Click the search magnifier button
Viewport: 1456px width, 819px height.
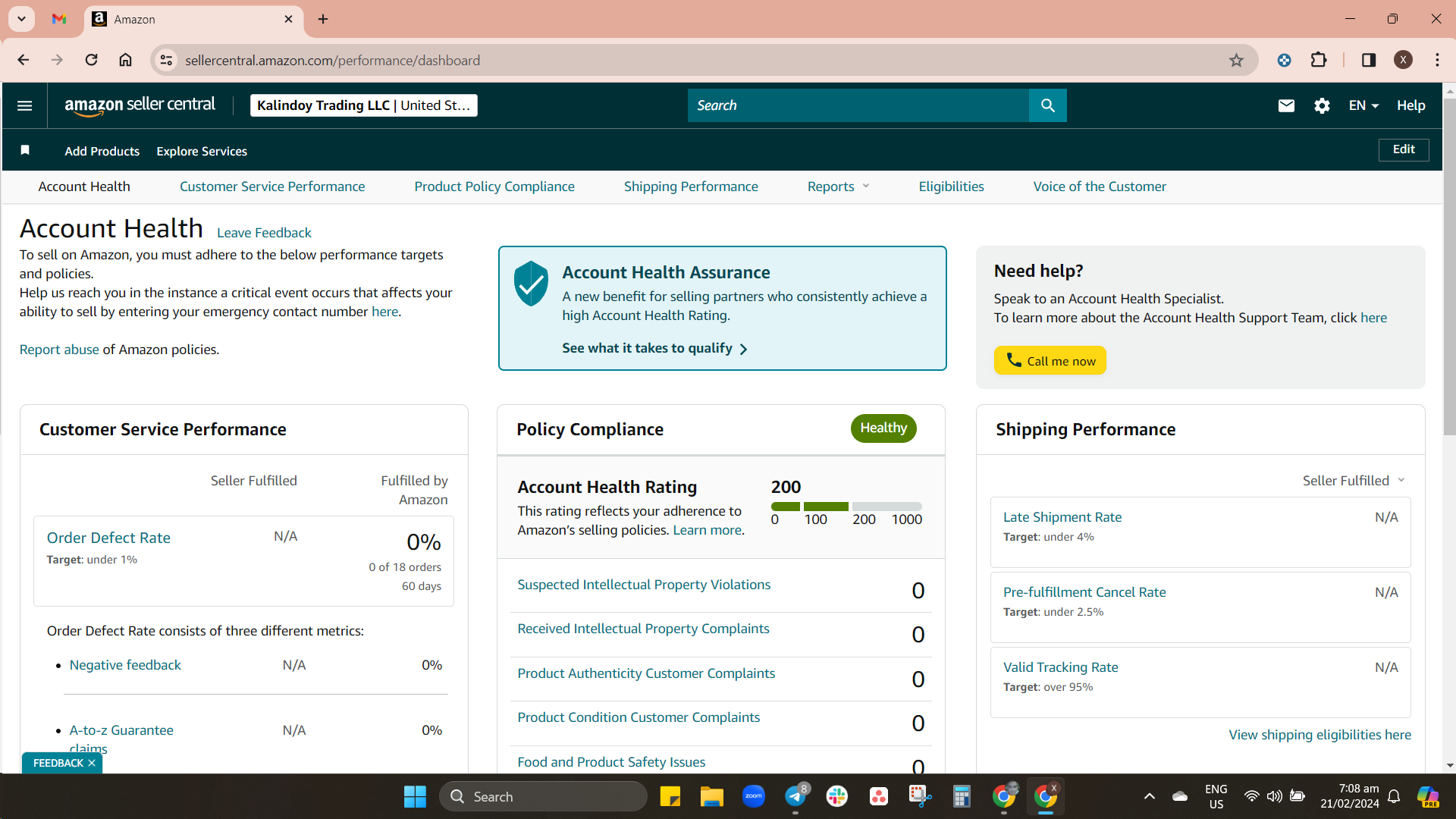pyautogui.click(x=1047, y=105)
